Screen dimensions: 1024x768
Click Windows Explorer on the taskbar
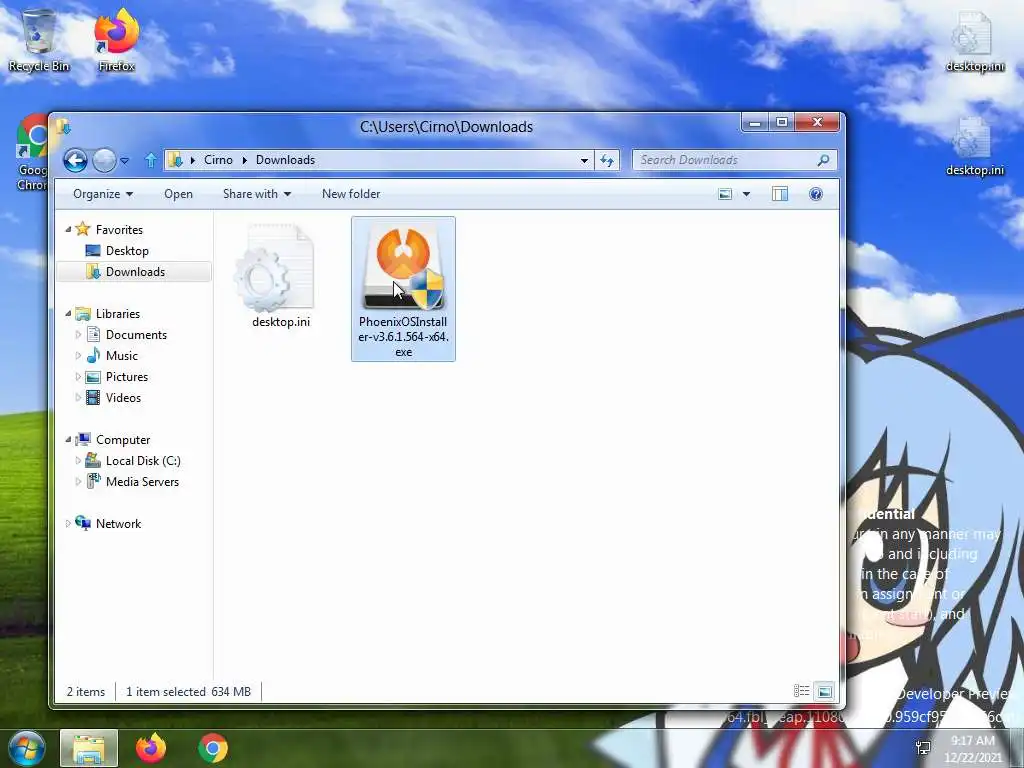(x=89, y=748)
